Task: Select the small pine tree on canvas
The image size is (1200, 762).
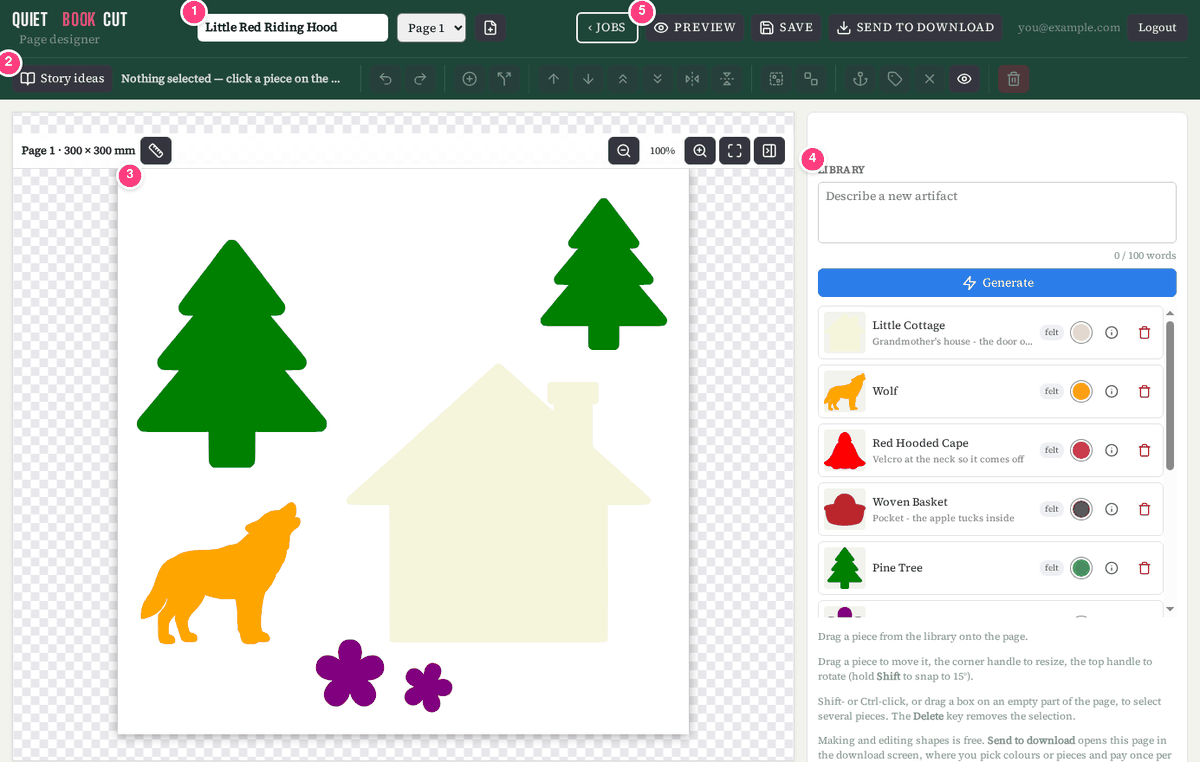Action: [603, 274]
